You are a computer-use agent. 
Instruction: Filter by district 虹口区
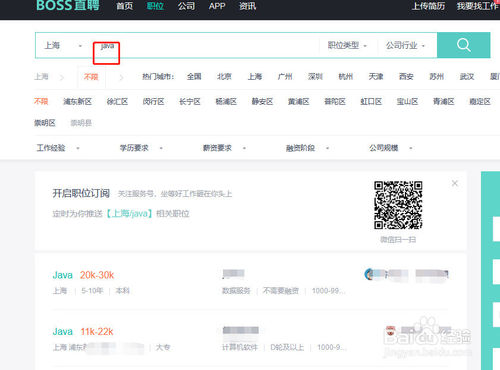click(x=371, y=101)
